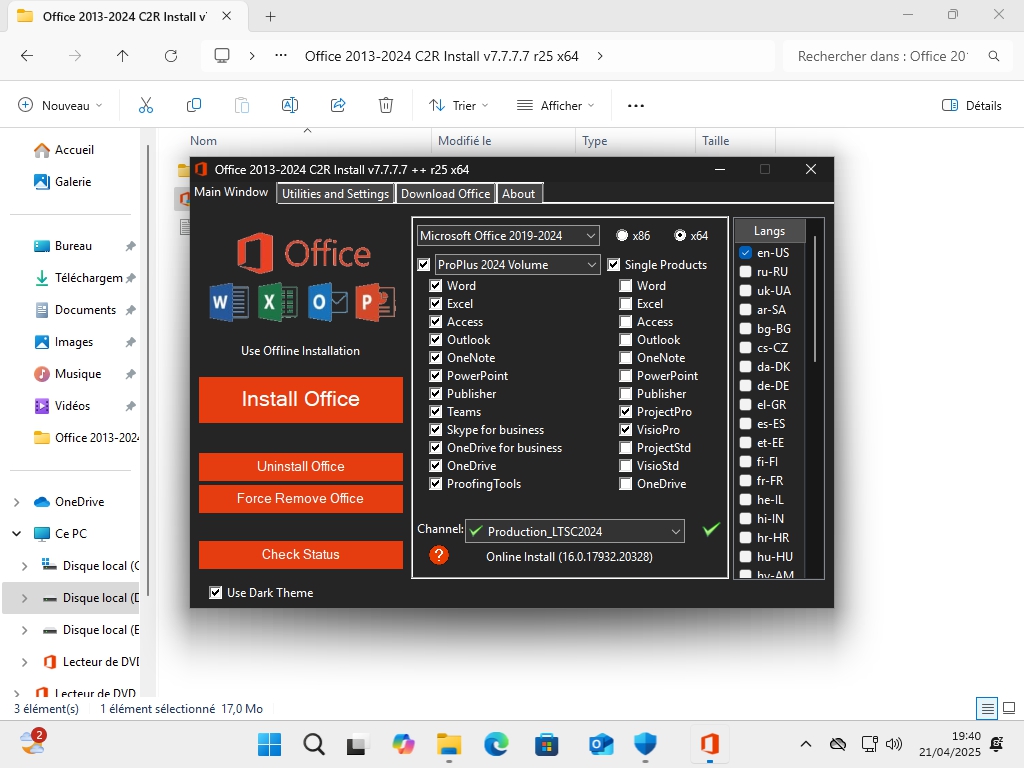This screenshot has width=1024, height=768.
Task: Click the Share icon in Explorer toolbar
Action: (x=338, y=105)
